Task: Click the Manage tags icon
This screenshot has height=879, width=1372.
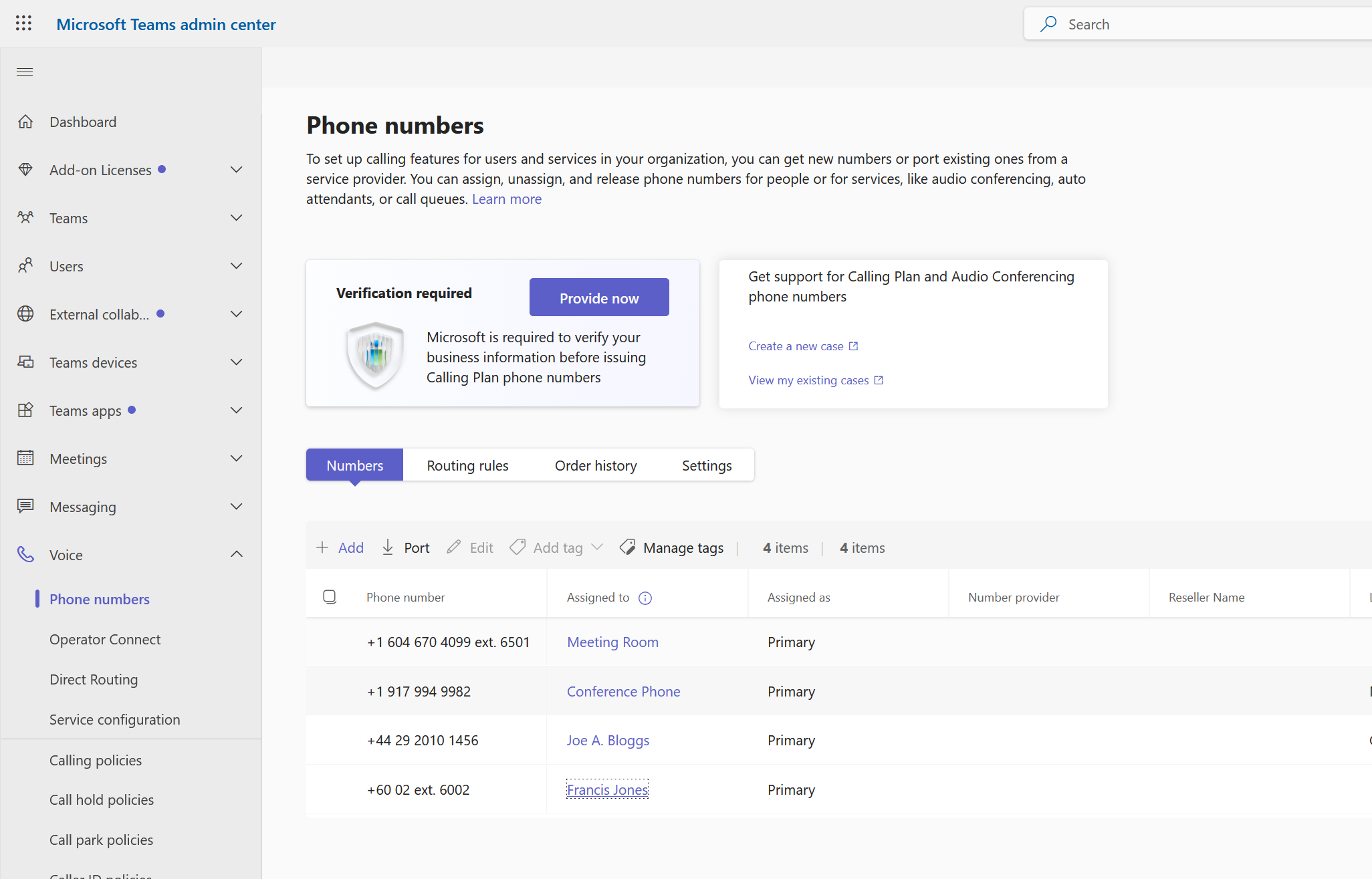Action: 627,547
